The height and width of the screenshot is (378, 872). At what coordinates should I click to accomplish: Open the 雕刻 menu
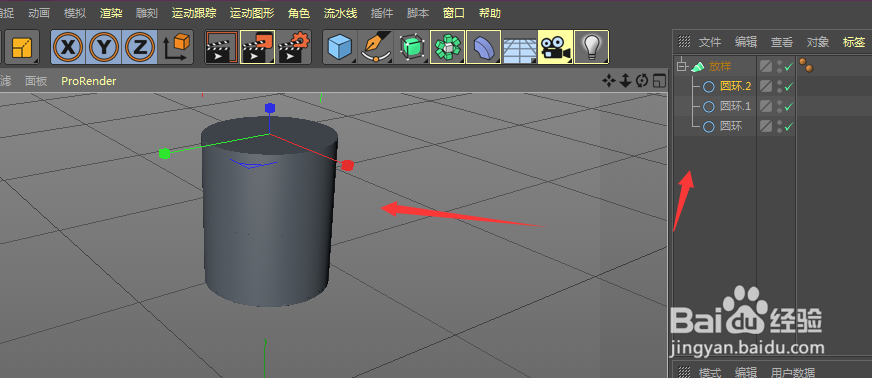[x=147, y=13]
